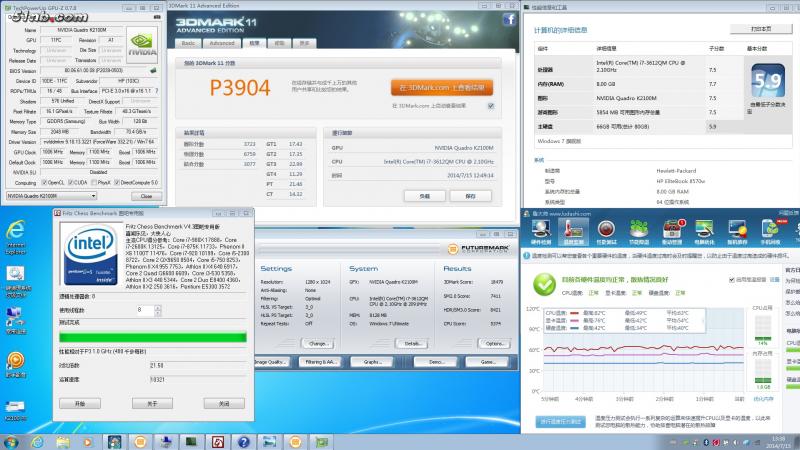Toggle the DirectCompute 5.0 checkbox in GPU-Z

(117, 183)
